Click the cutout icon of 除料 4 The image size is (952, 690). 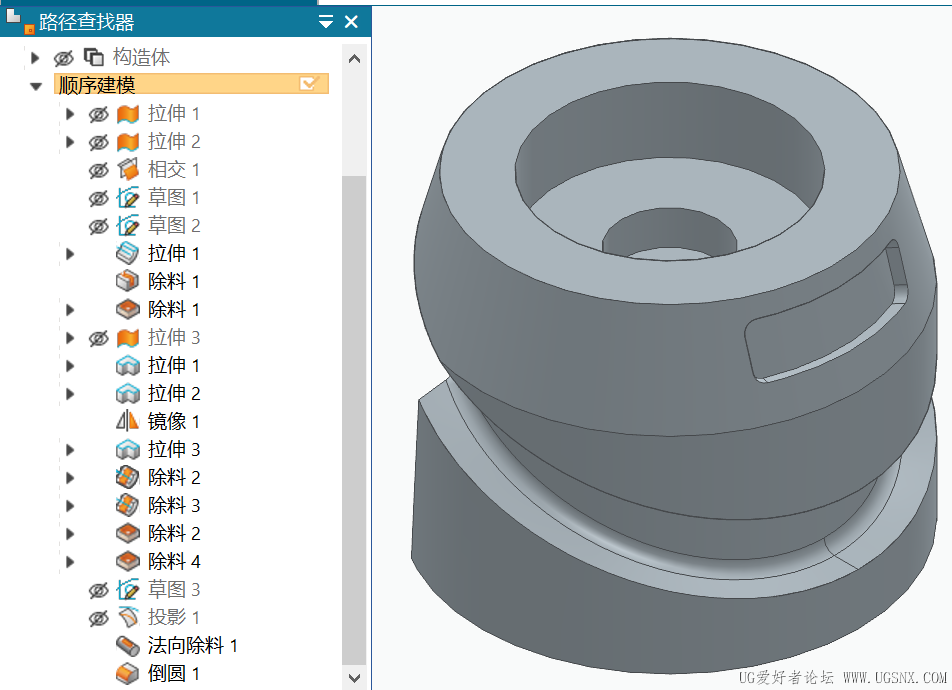click(x=128, y=561)
